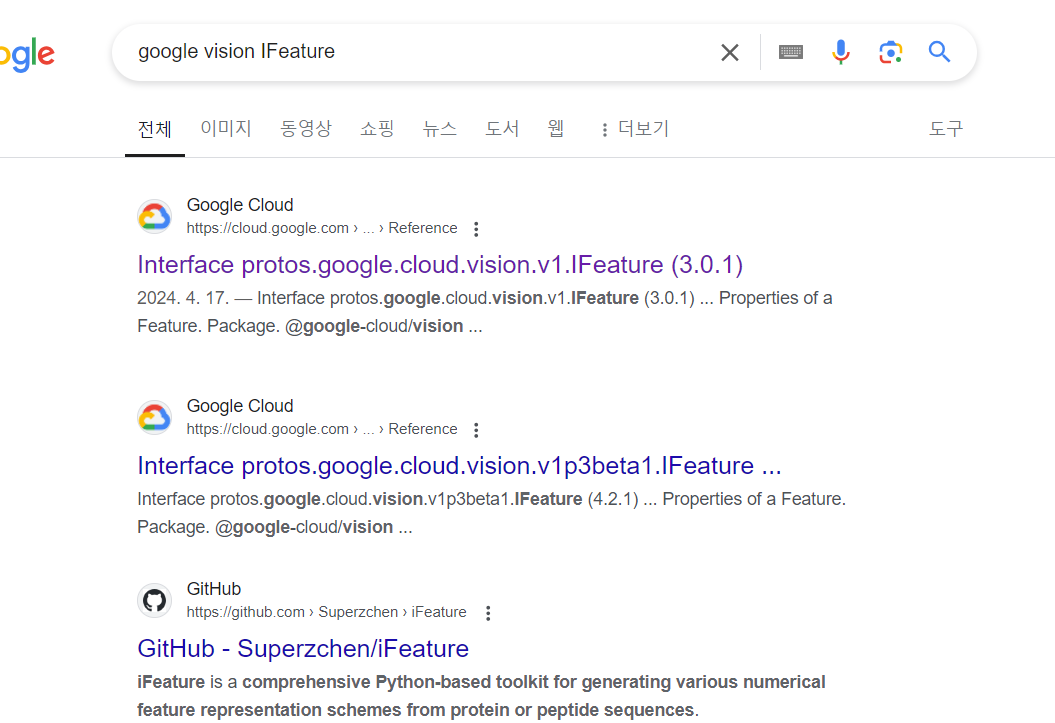Switch to the 쇼핑 (Shopping) tab
The width and height of the screenshot is (1055, 723).
click(377, 128)
